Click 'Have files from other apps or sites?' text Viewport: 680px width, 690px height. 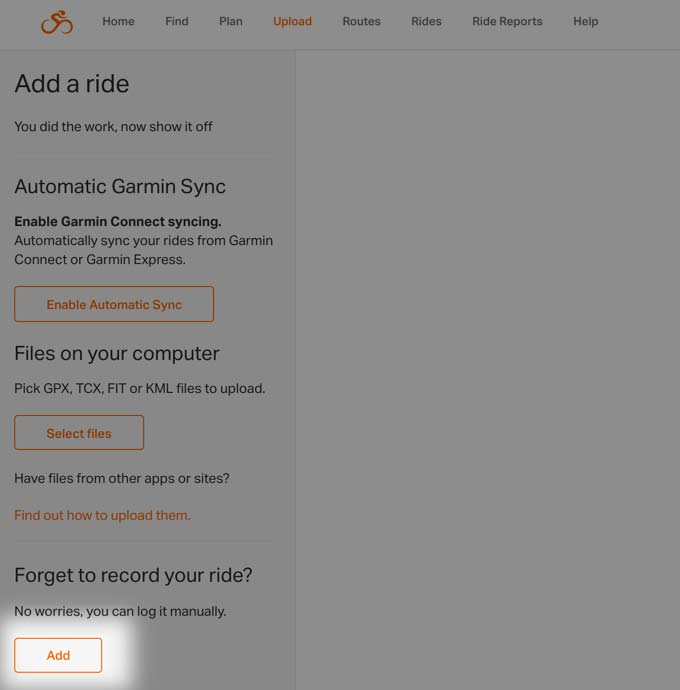(x=122, y=478)
